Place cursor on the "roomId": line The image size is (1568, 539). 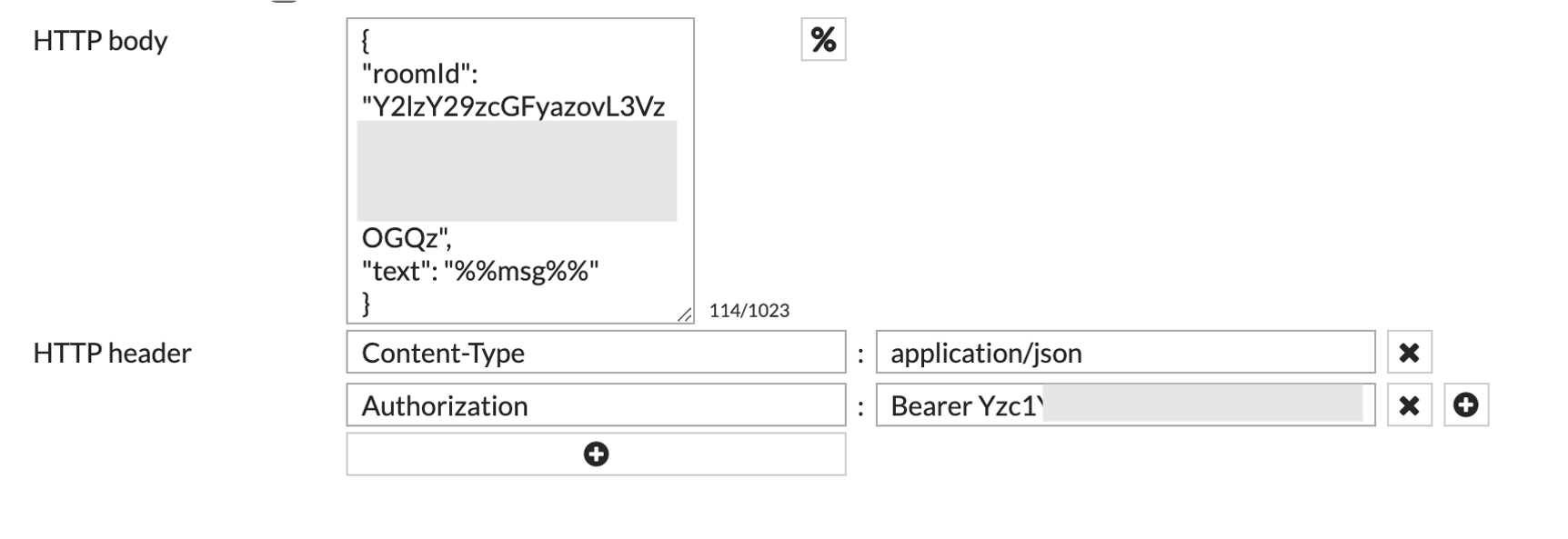tap(419, 74)
